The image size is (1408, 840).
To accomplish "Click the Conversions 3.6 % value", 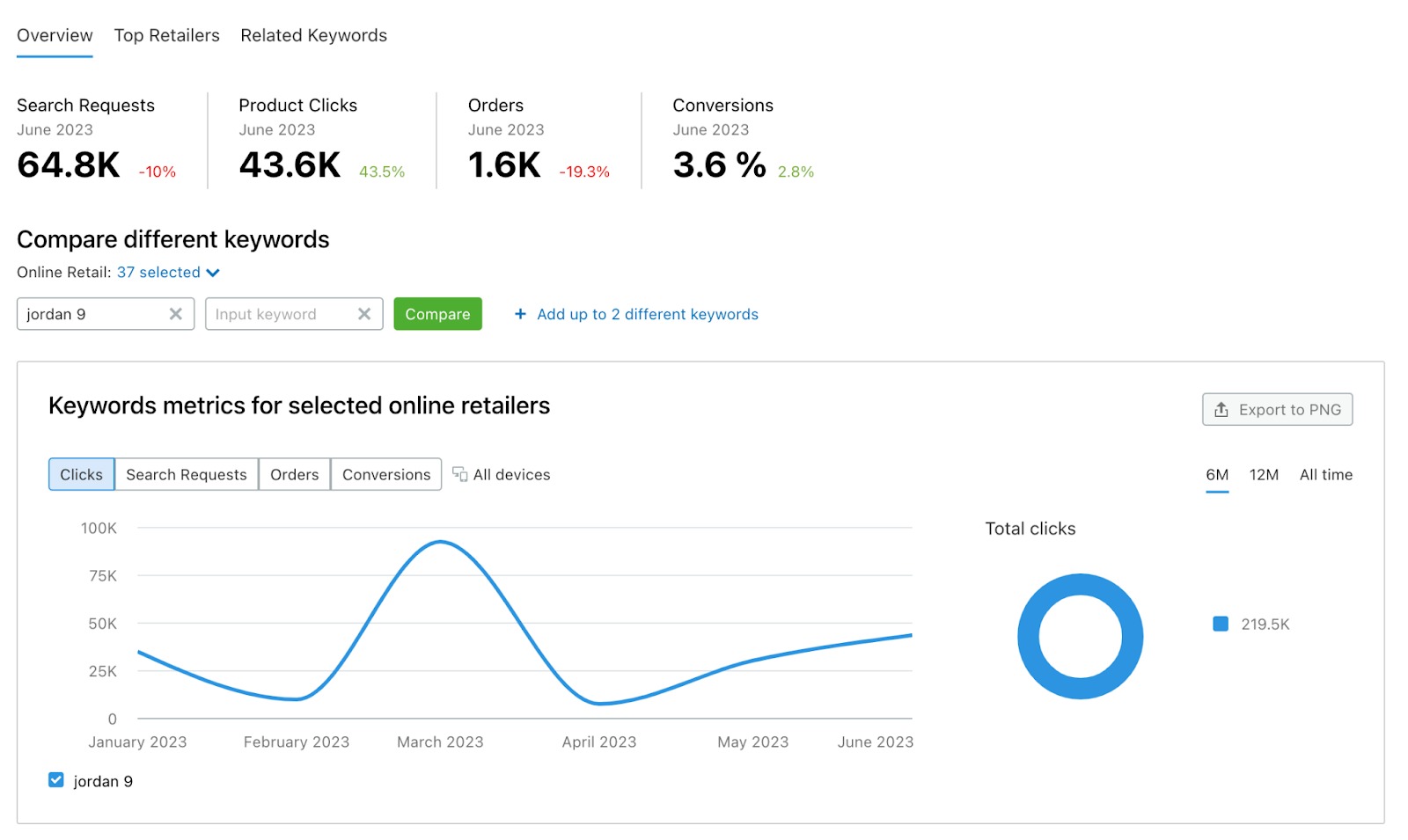I will coord(719,164).
